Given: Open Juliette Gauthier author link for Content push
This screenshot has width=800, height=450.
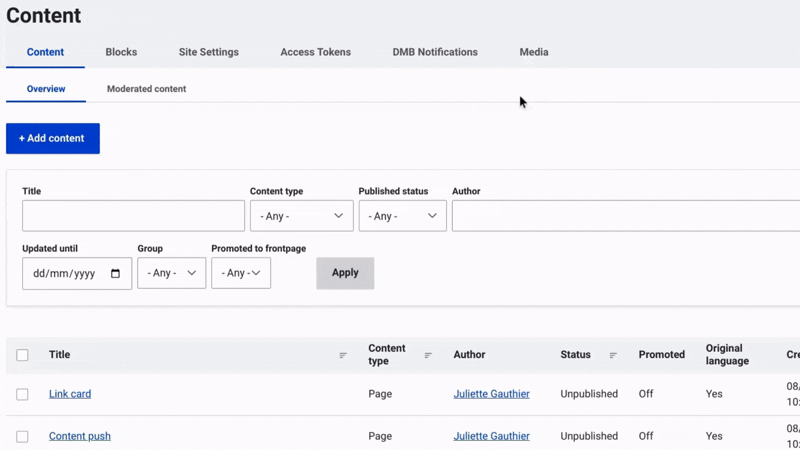Looking at the screenshot, I should (x=491, y=437).
